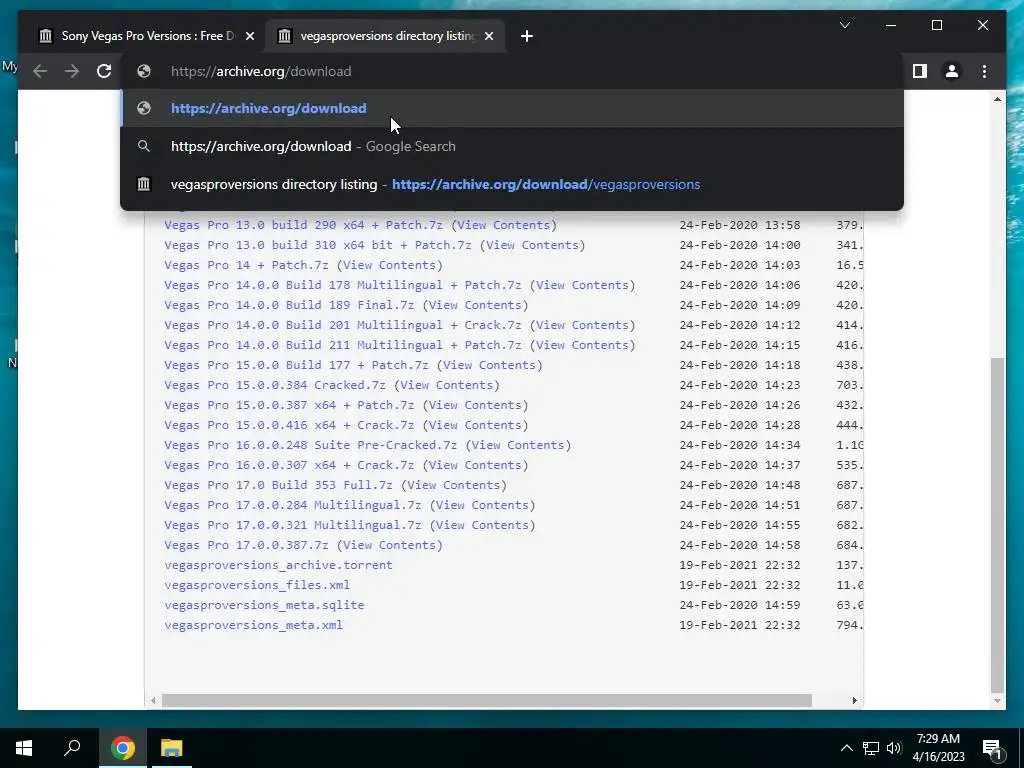Click the listing horizontal scrollbar thumb

(487, 700)
